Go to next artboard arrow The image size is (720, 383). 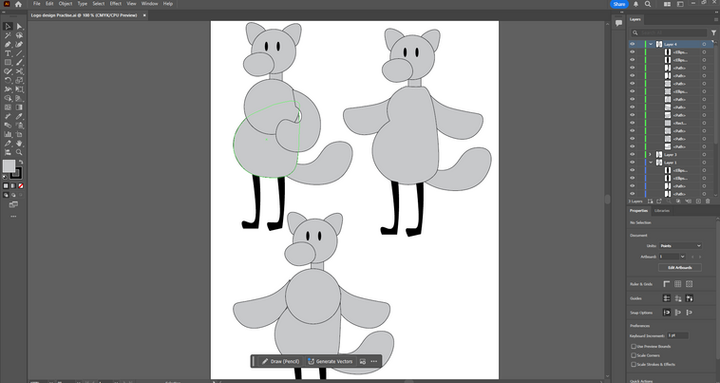pyautogui.click(x=699, y=257)
